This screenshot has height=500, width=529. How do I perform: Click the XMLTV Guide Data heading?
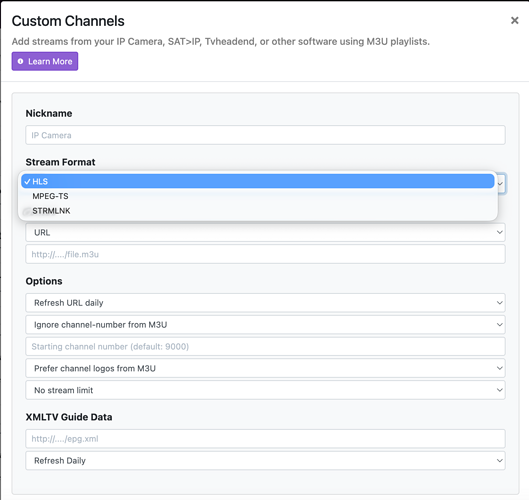[69, 417]
